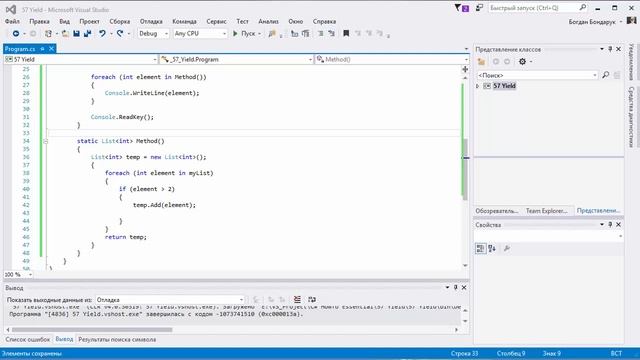The width and height of the screenshot is (640, 360).
Task: Click the Navigate Backward toolbar icon
Action: click(16, 33)
